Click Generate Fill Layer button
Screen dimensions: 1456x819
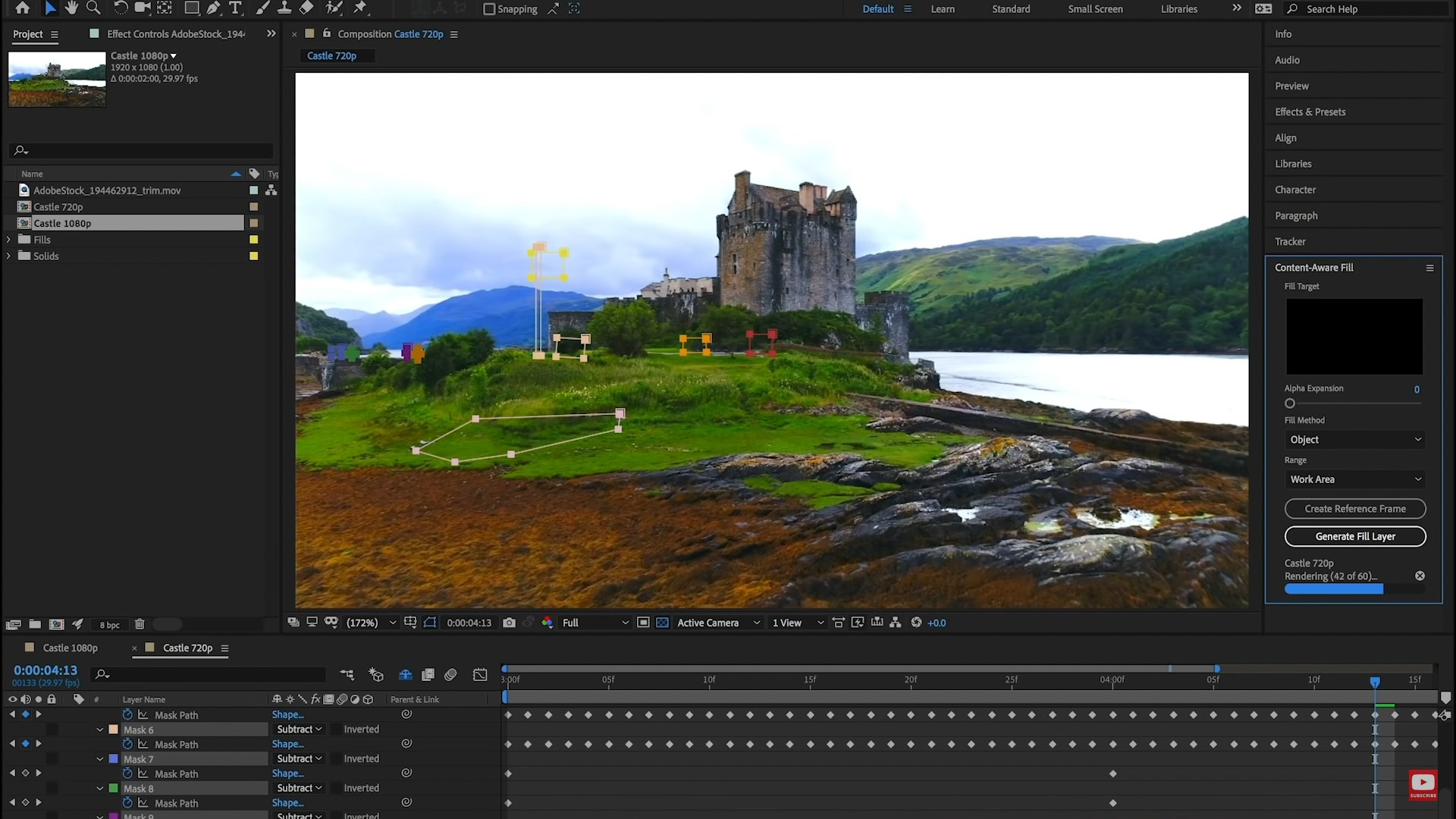click(x=1354, y=536)
